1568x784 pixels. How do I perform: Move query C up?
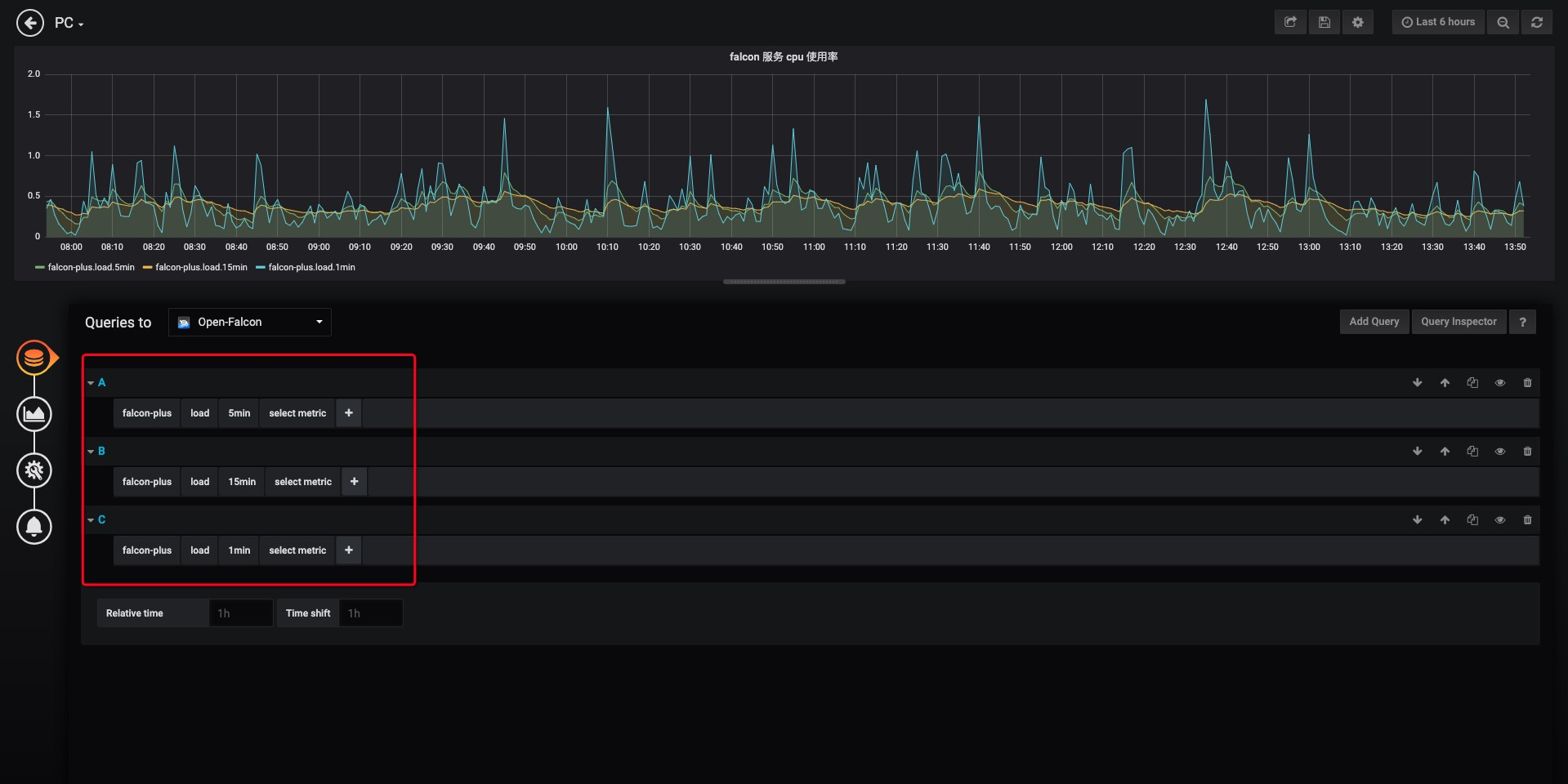pyautogui.click(x=1445, y=519)
